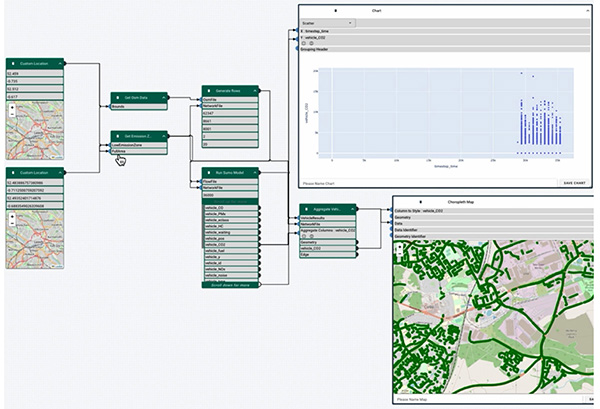Click 'Column to Style: vehicle_CO2' in Choropleth Map

coord(494,211)
